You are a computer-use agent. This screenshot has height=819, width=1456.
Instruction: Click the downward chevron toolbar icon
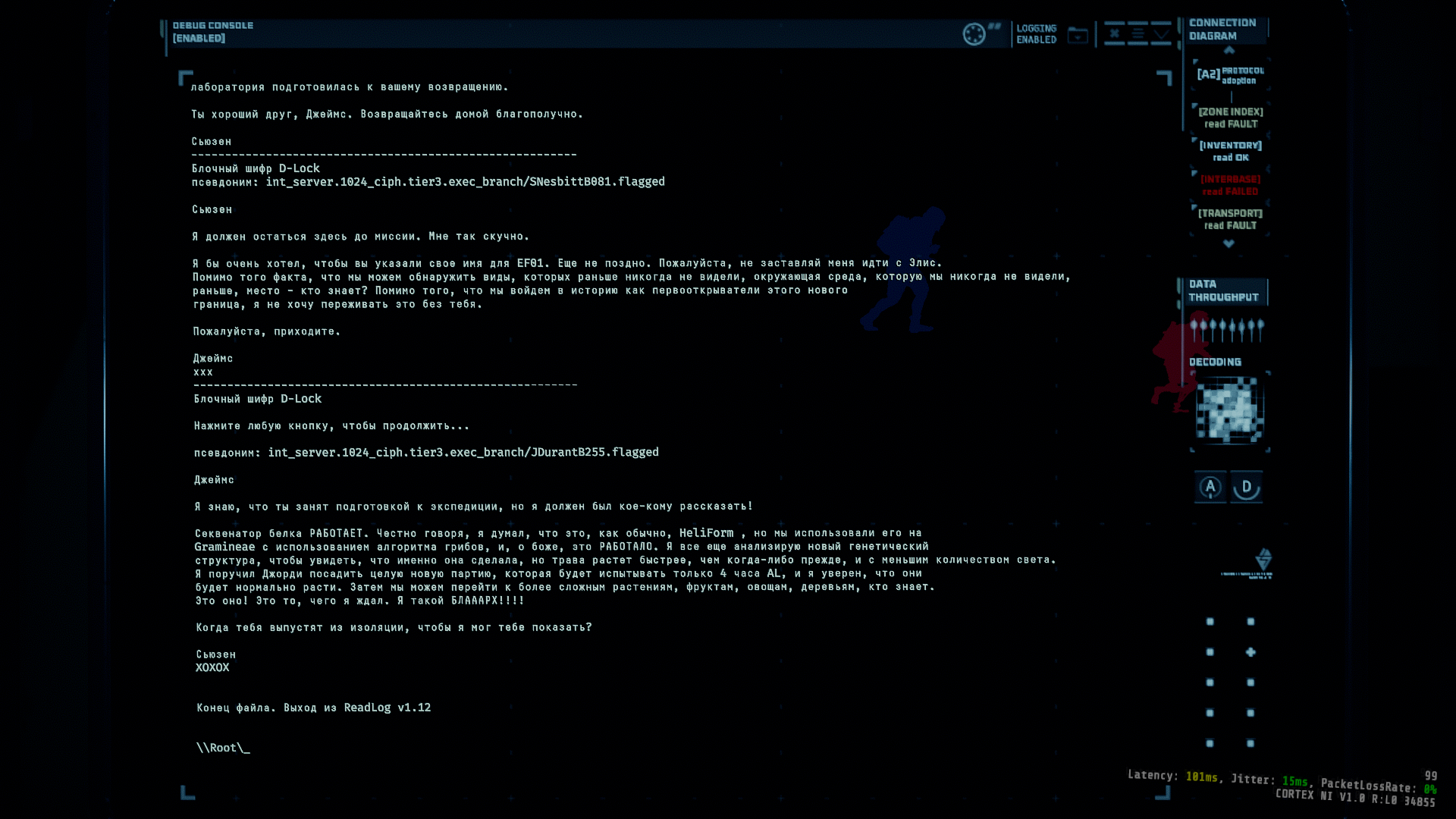tap(1161, 33)
